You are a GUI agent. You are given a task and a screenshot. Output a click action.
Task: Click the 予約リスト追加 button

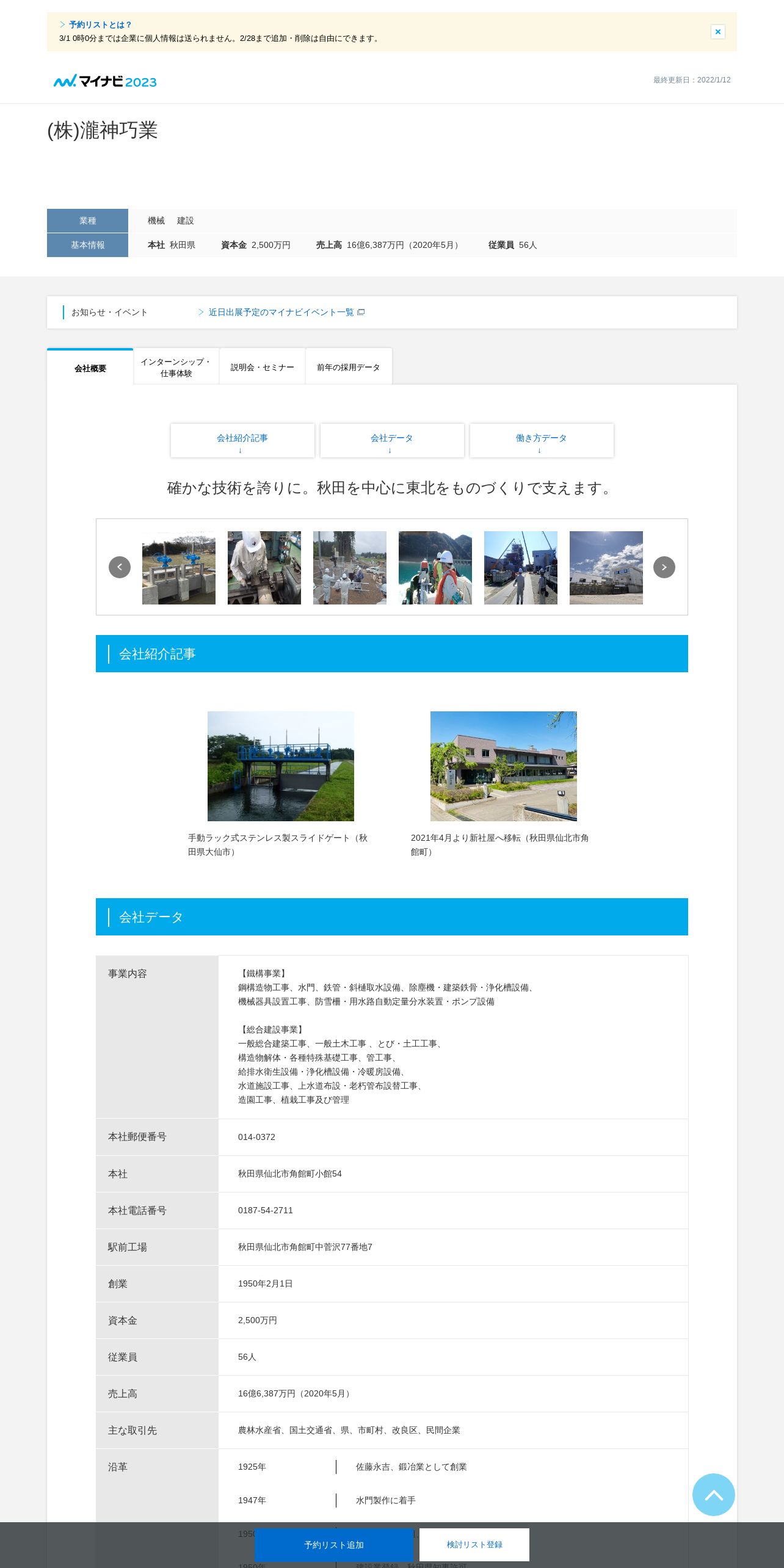[334, 1545]
